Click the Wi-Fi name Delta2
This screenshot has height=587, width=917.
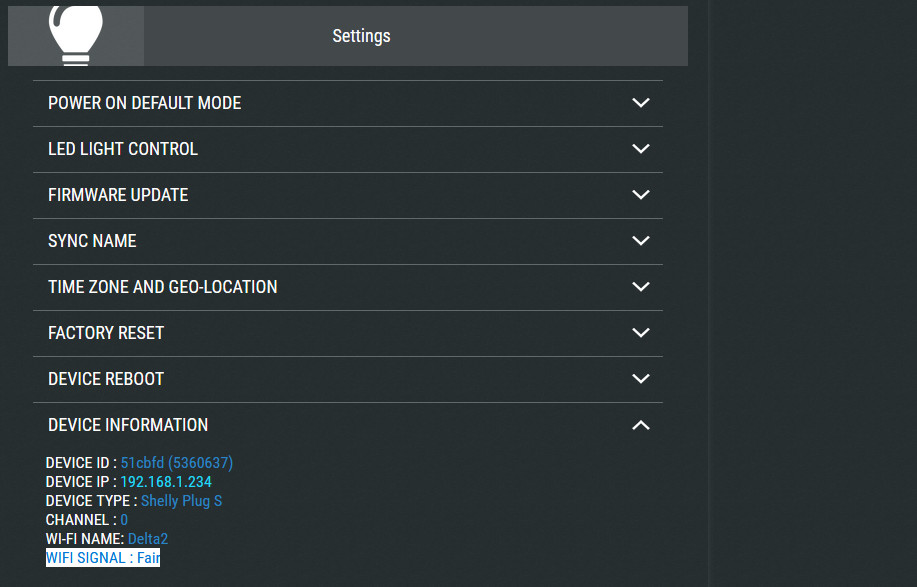(148, 539)
